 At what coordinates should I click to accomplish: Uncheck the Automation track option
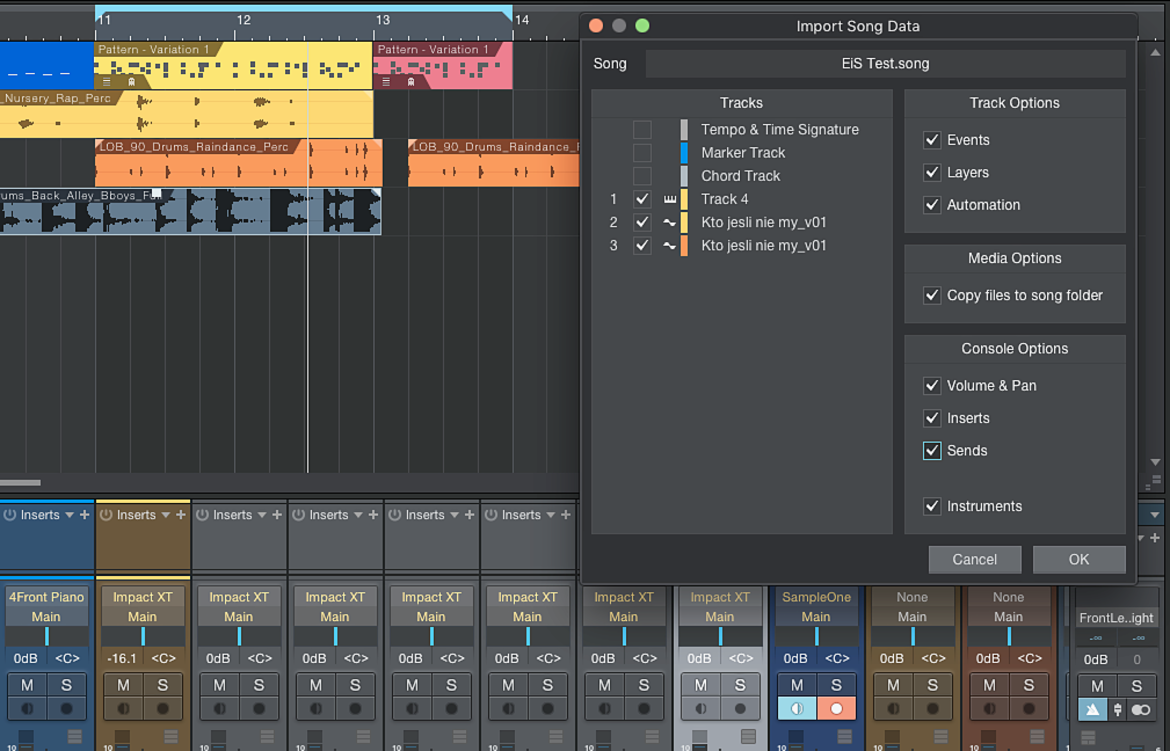pyautogui.click(x=932, y=205)
